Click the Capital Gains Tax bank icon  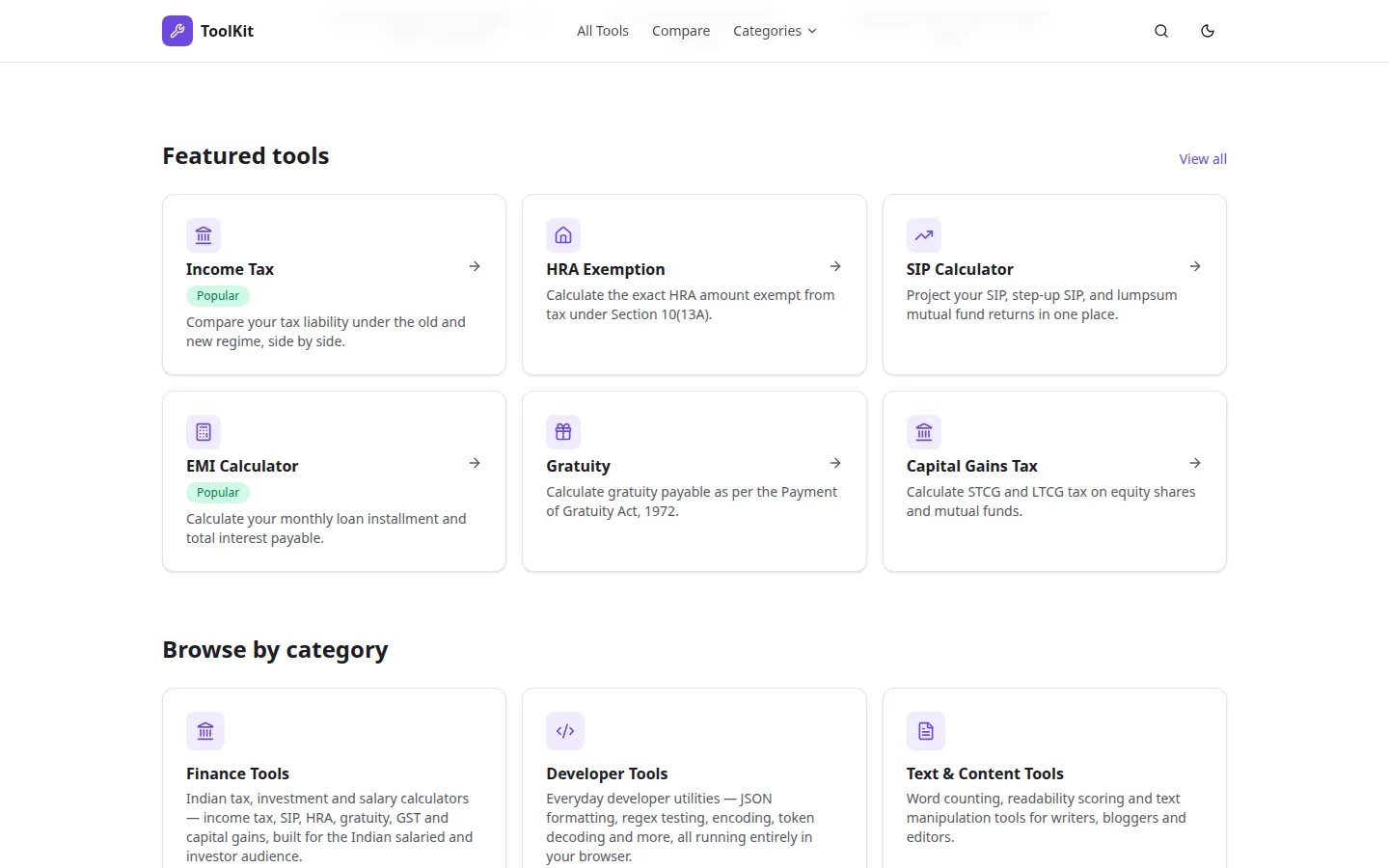(924, 432)
